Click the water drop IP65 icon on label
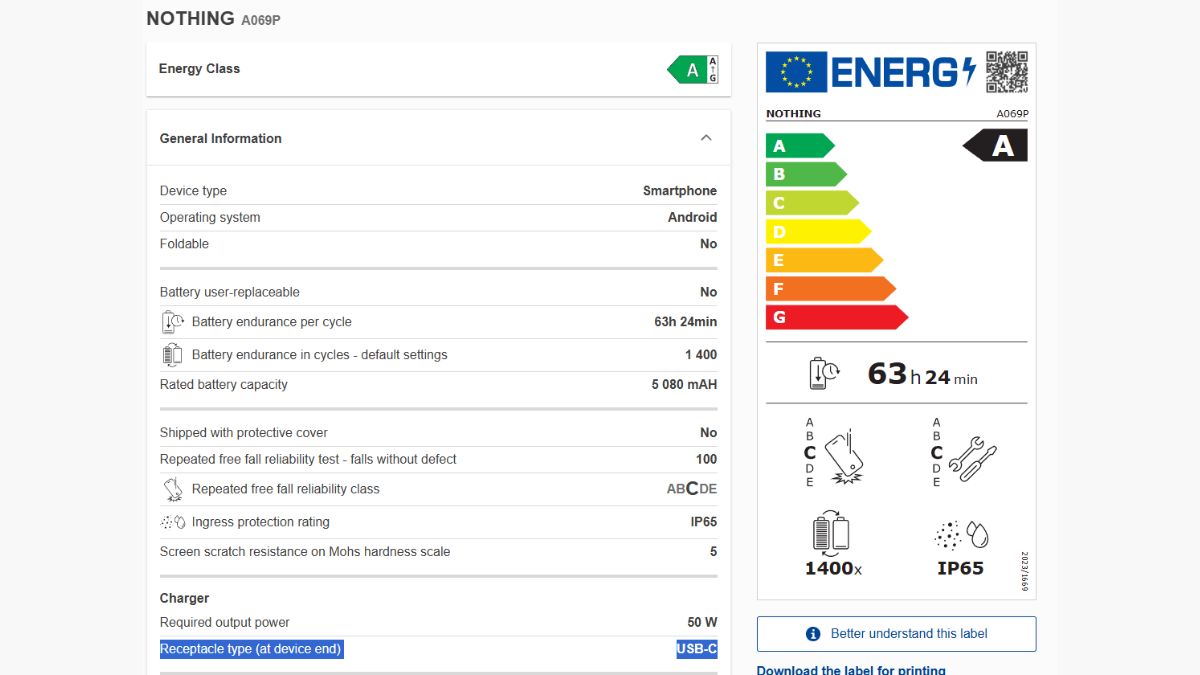1200x675 pixels. click(960, 535)
